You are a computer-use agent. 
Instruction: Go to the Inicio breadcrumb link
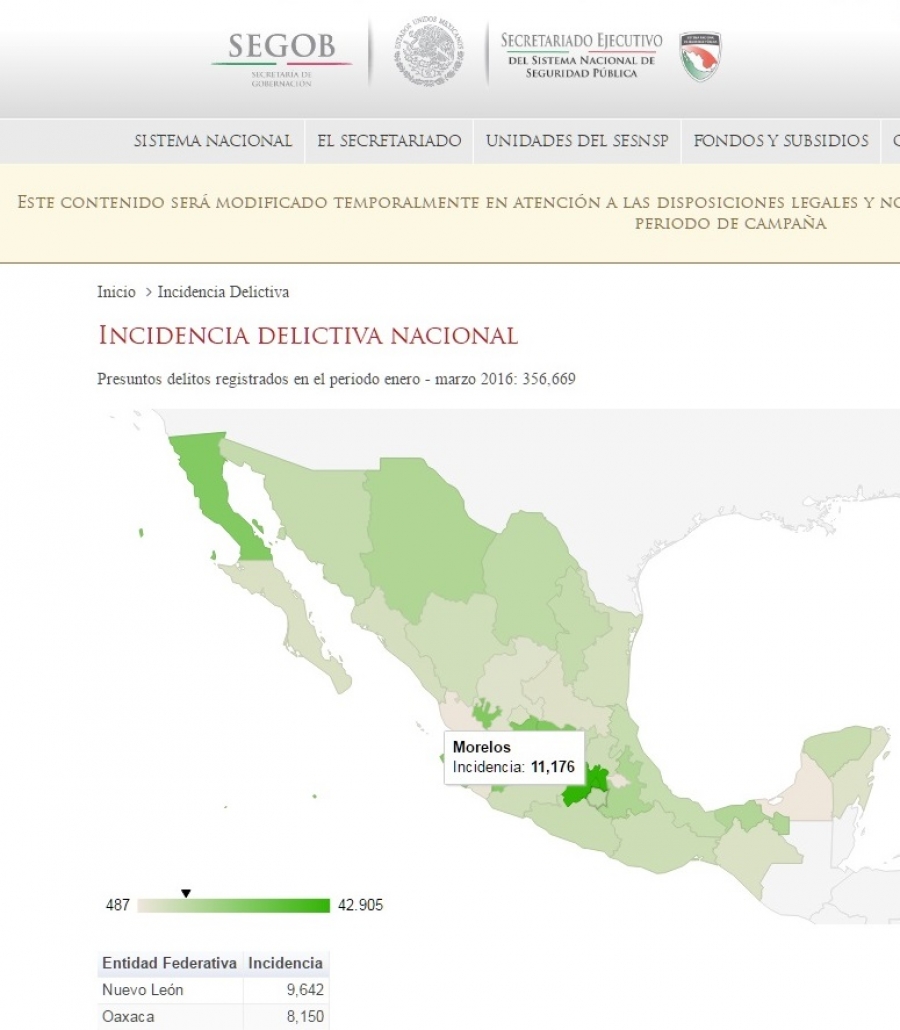[x=116, y=292]
